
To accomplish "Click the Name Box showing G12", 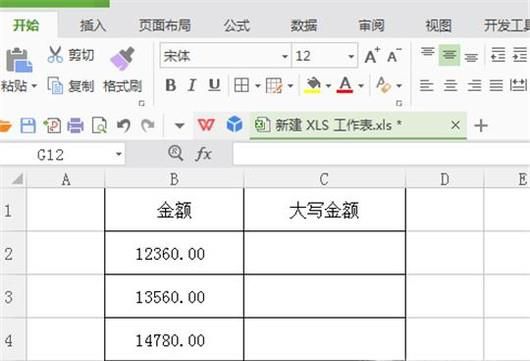I will tap(63, 155).
